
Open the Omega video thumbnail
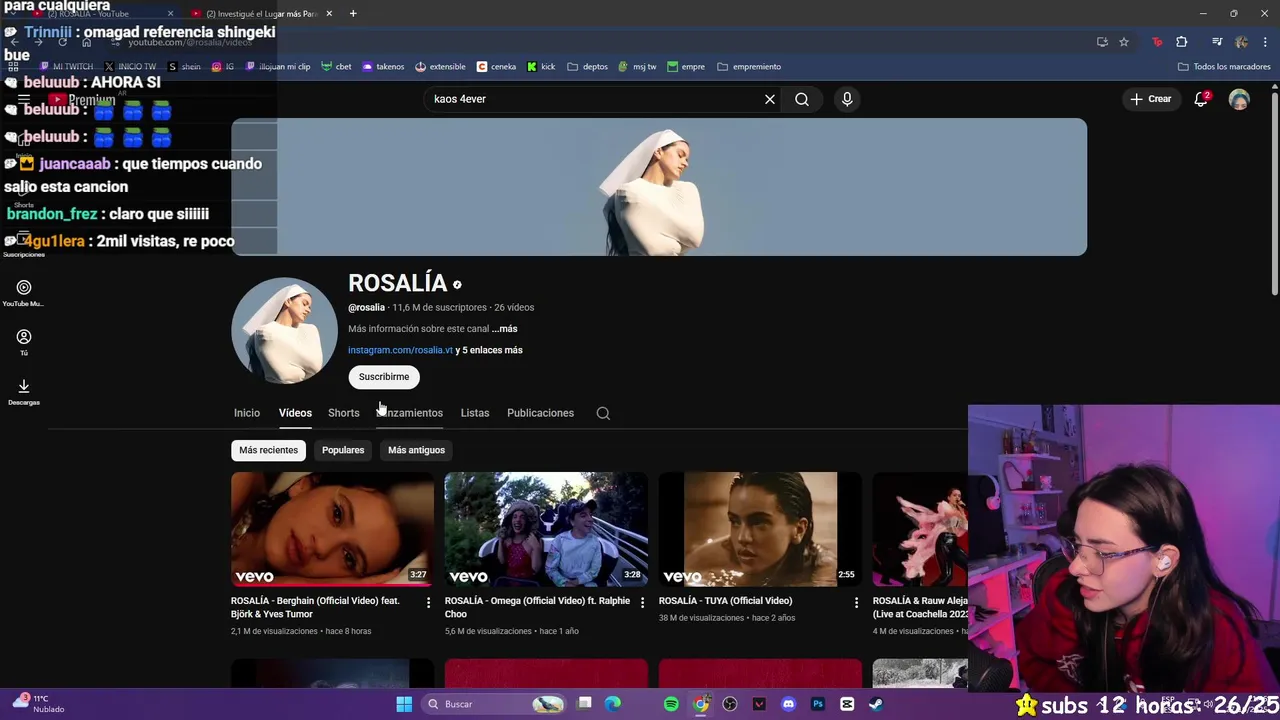click(x=546, y=529)
